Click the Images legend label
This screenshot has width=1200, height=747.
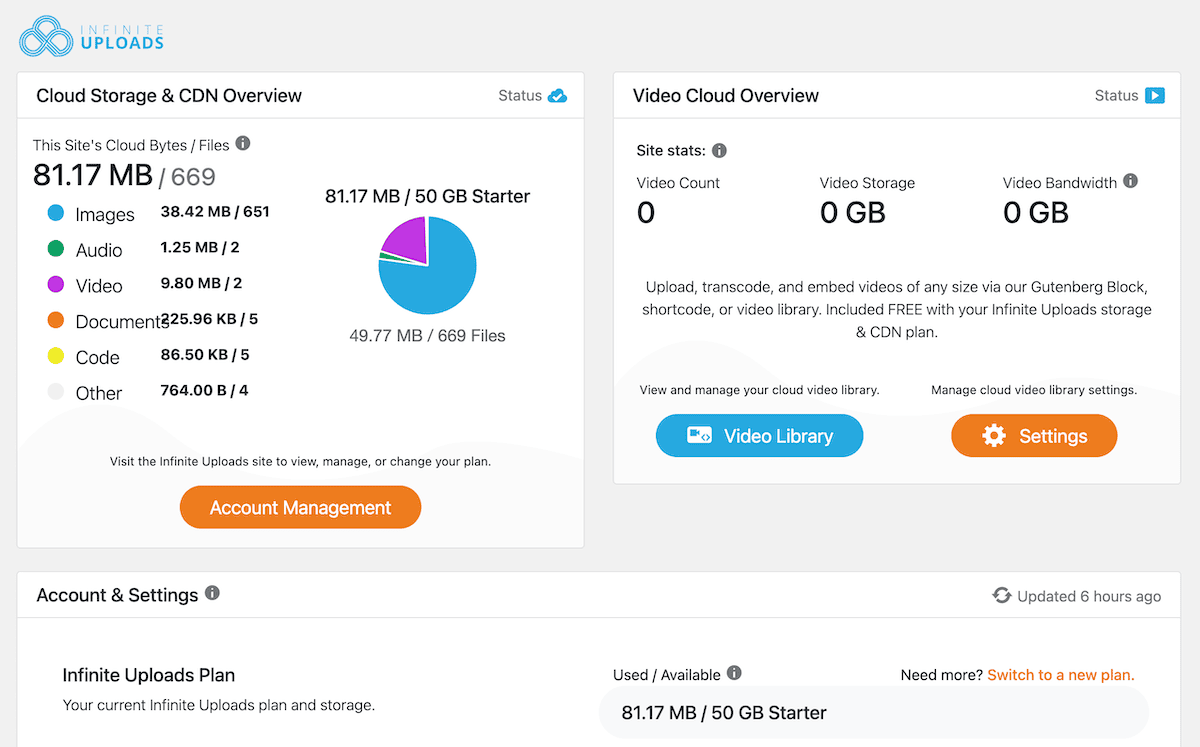pos(105,215)
